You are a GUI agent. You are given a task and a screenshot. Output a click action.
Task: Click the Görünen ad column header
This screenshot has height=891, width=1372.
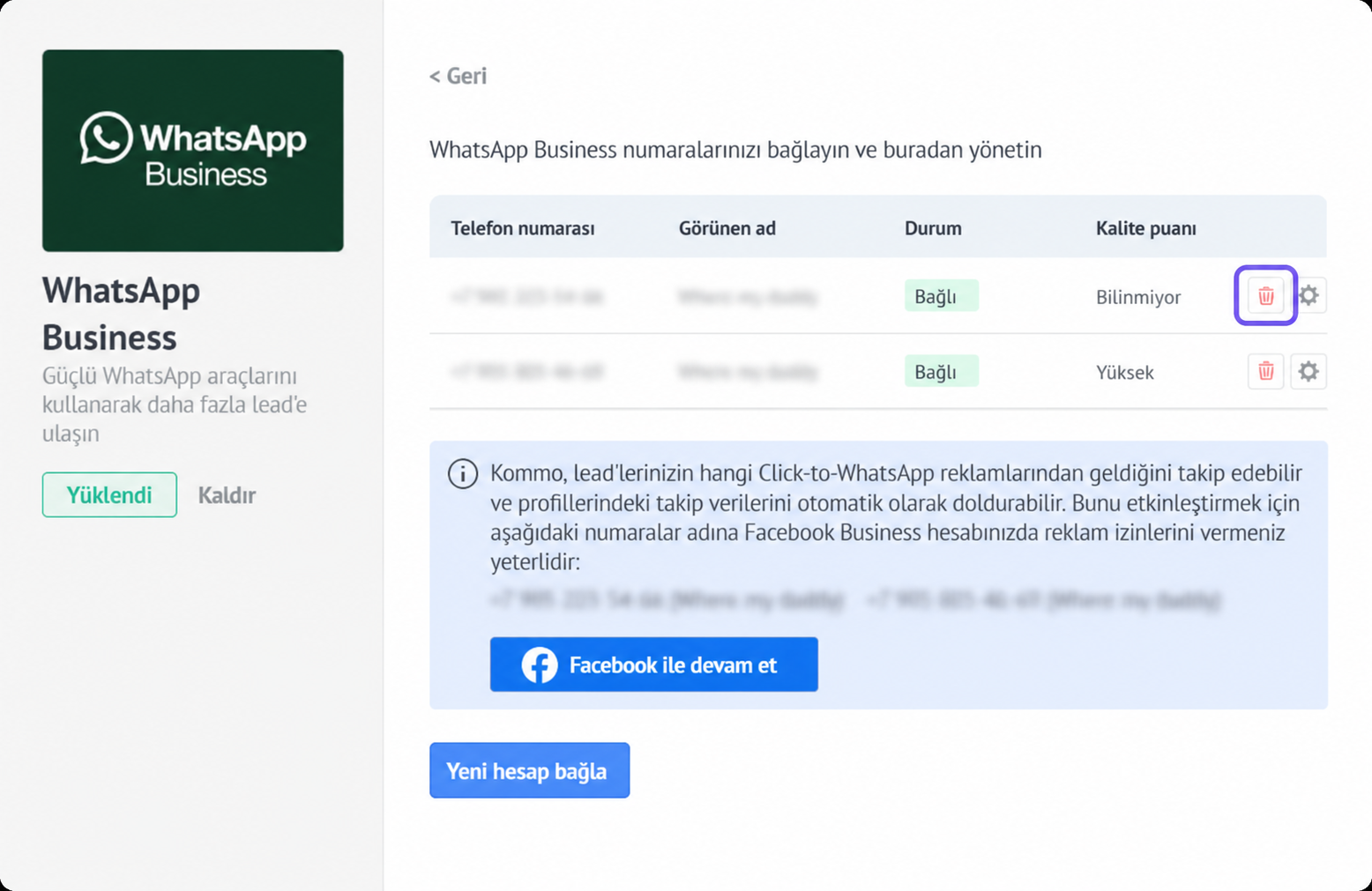(x=727, y=228)
